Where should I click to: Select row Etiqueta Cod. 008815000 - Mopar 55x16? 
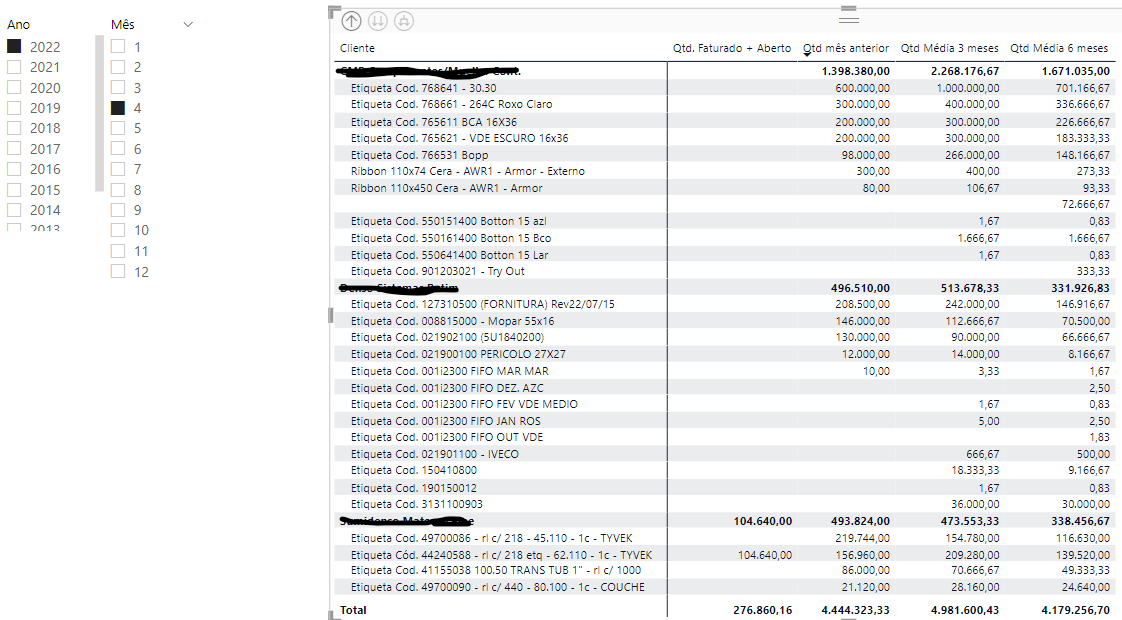[x=723, y=321]
